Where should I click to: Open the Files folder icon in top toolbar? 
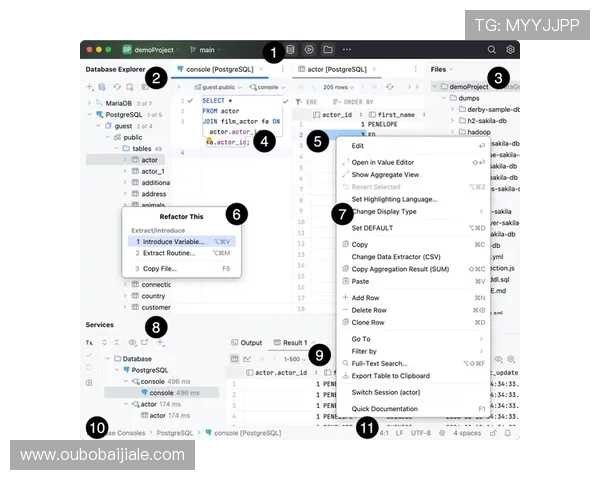click(x=327, y=49)
